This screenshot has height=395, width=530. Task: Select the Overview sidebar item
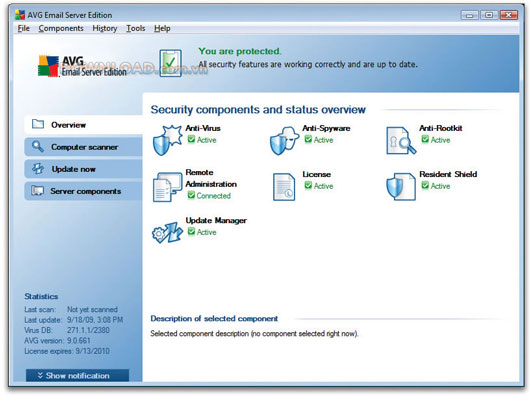pyautogui.click(x=83, y=125)
